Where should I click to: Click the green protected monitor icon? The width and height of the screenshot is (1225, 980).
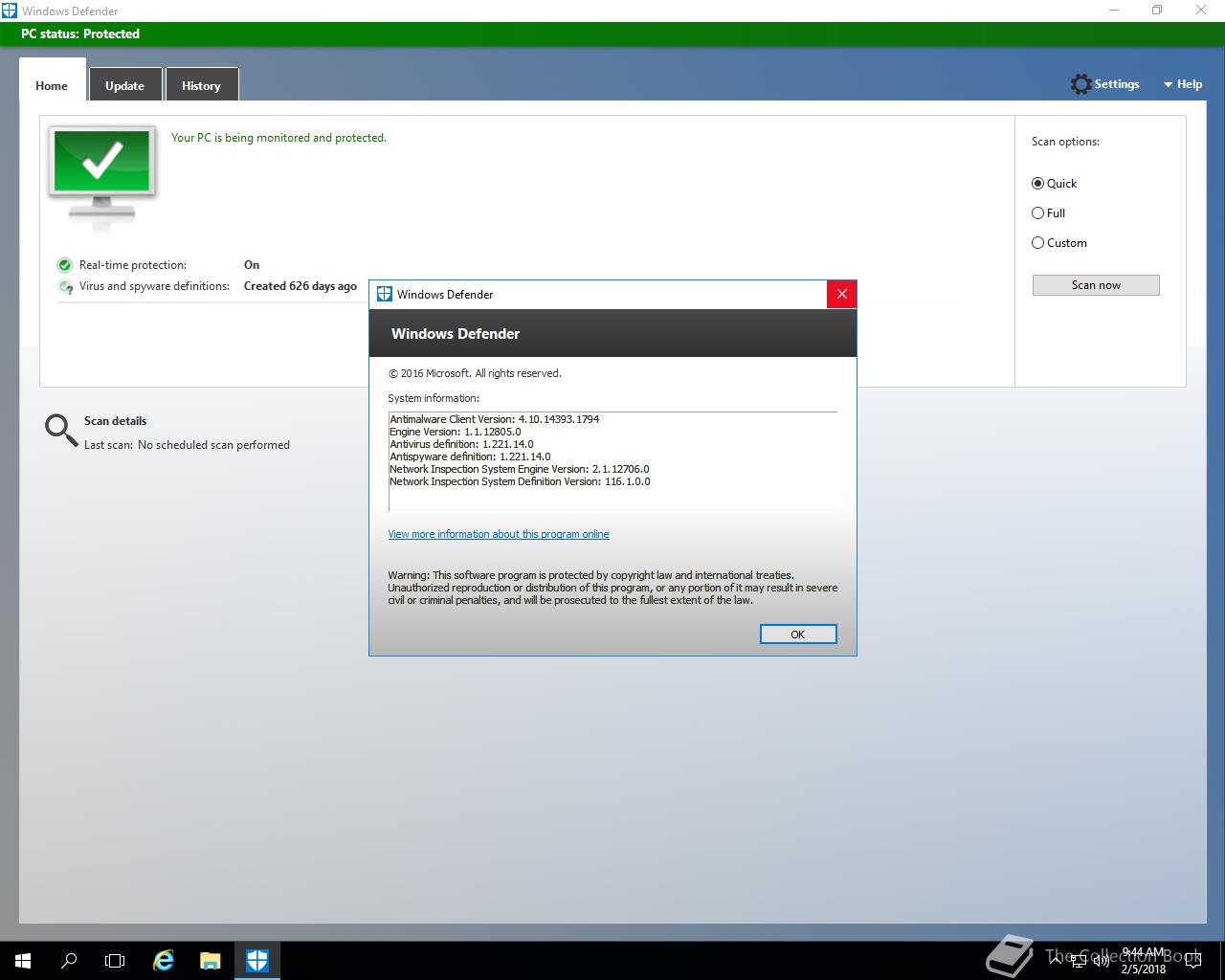[x=102, y=177]
